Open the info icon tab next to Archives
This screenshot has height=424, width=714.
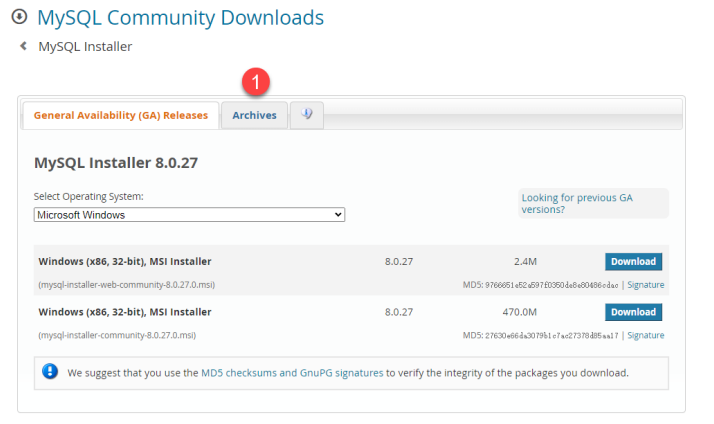tap(307, 115)
